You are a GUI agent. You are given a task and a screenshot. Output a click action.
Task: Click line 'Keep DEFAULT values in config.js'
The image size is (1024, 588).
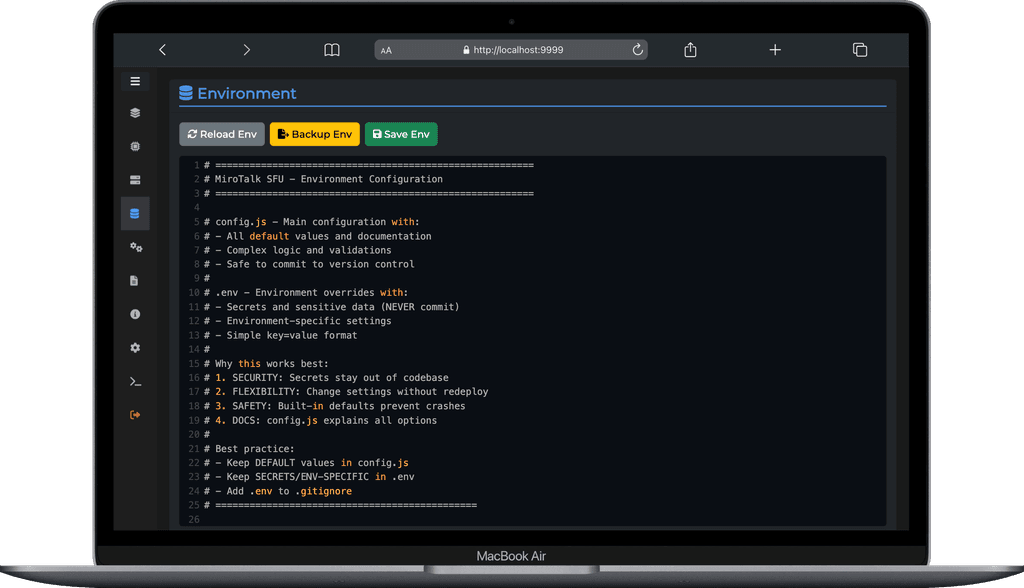(317, 463)
